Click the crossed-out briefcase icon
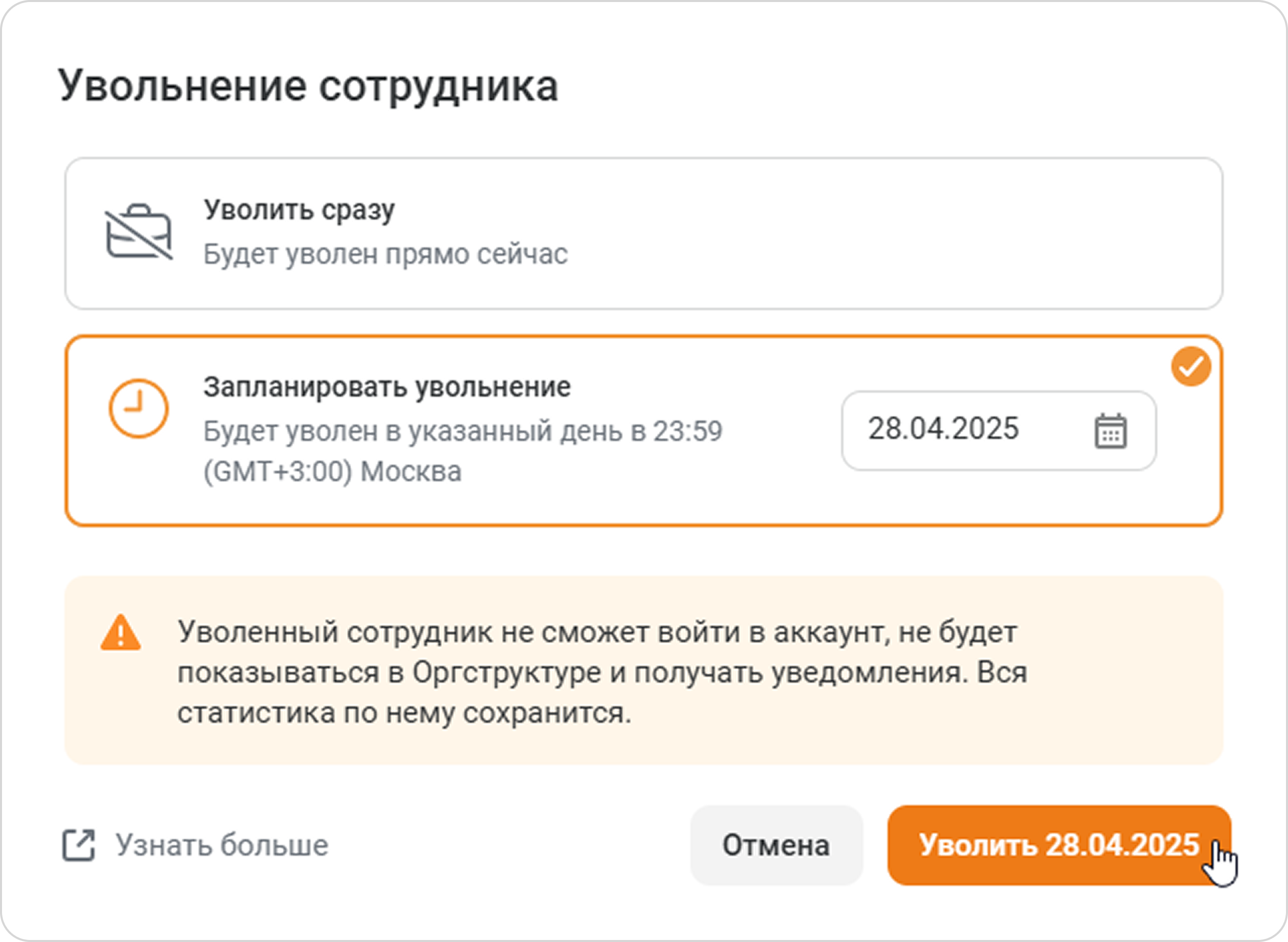The image size is (1288, 942). pos(138,232)
